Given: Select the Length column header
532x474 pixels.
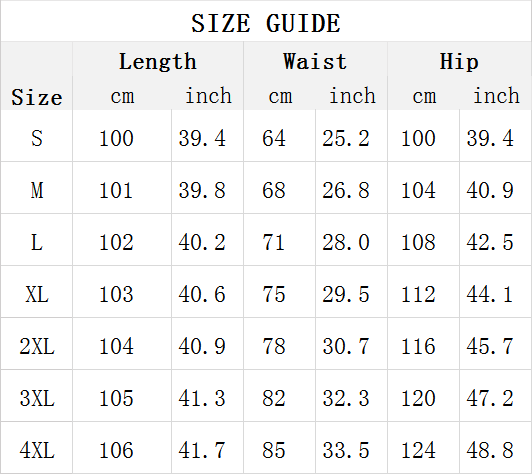Looking at the screenshot, I should pos(158,62).
